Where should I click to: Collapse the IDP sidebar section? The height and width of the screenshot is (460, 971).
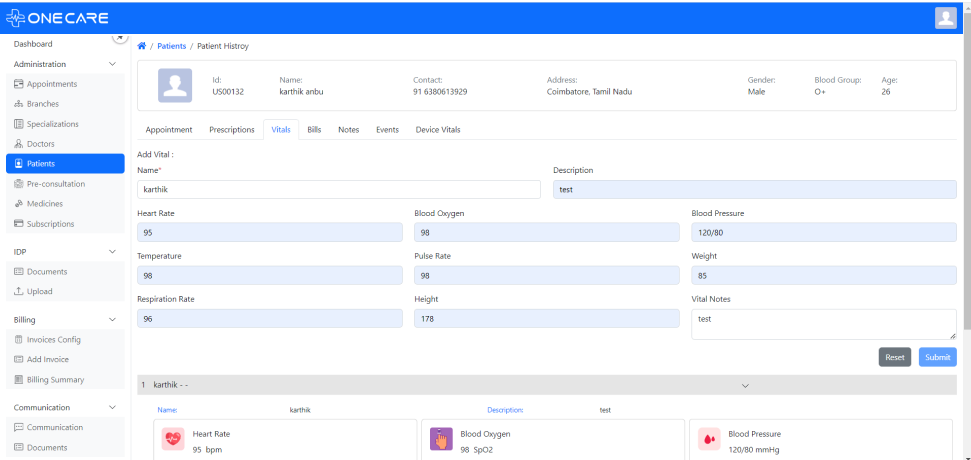point(112,252)
